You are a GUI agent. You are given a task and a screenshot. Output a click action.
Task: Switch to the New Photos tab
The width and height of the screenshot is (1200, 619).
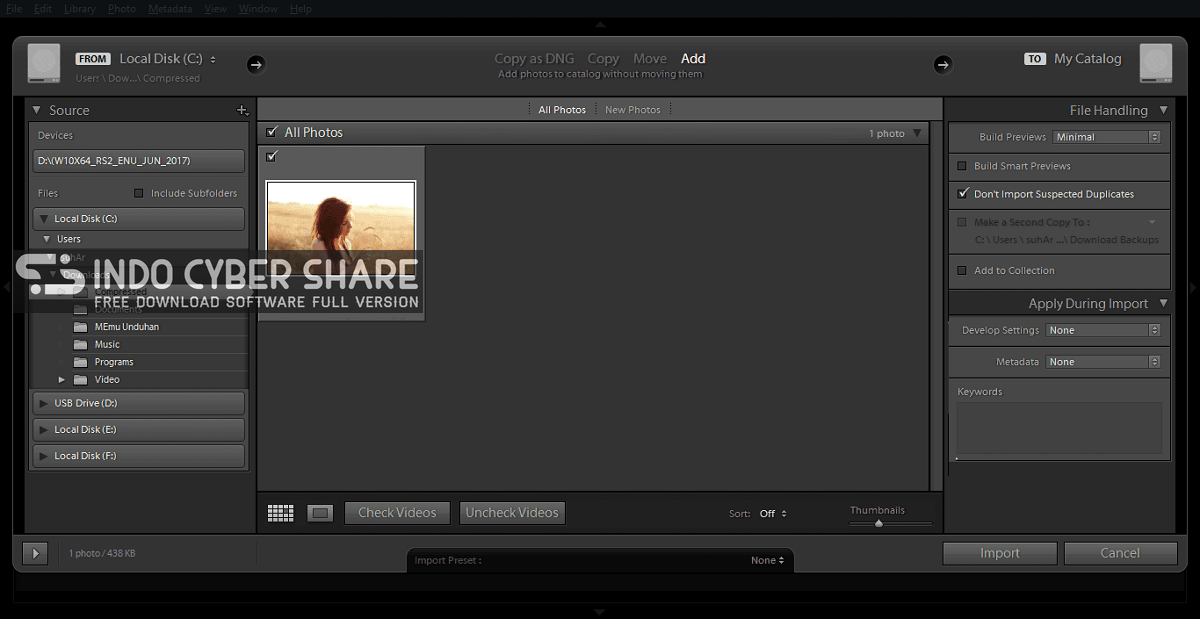[x=633, y=110]
